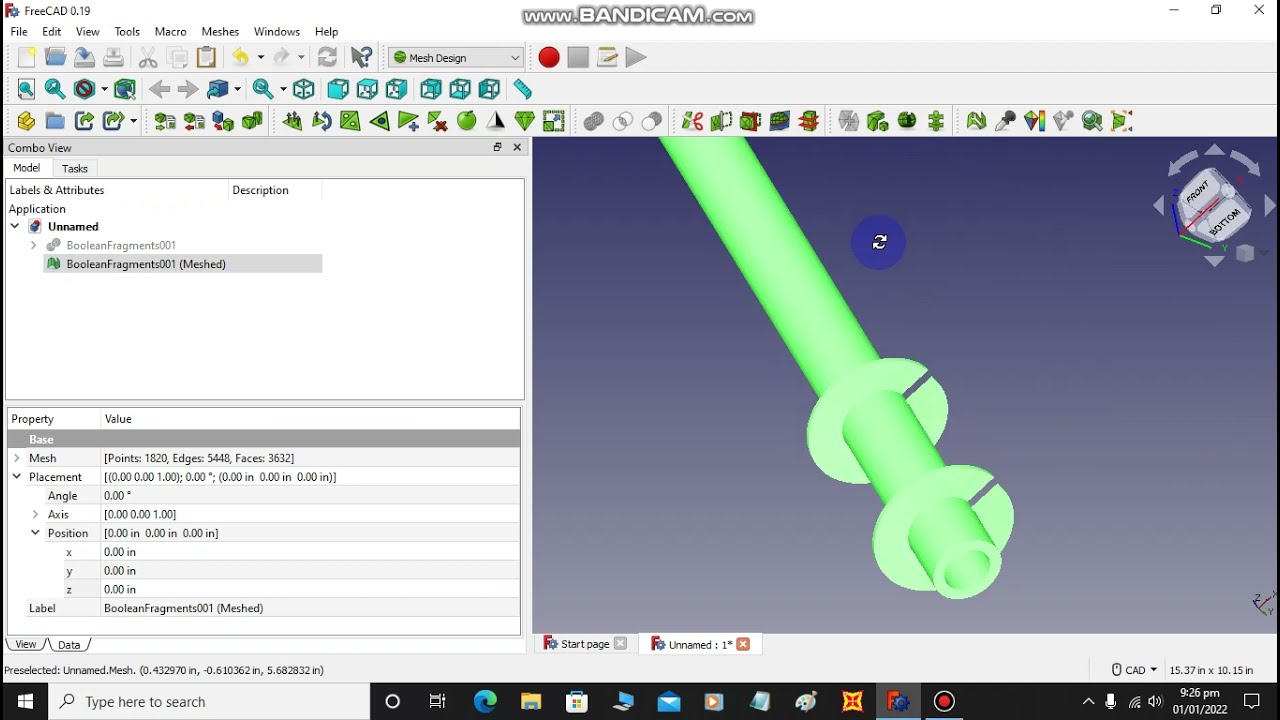
Task: Click the Scale mesh icon
Action: [x=553, y=121]
